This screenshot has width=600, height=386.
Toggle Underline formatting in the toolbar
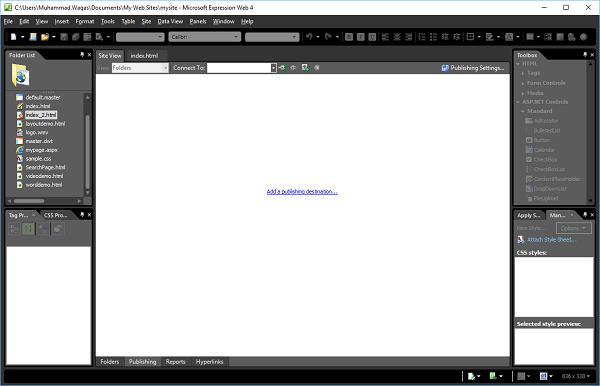372,37
